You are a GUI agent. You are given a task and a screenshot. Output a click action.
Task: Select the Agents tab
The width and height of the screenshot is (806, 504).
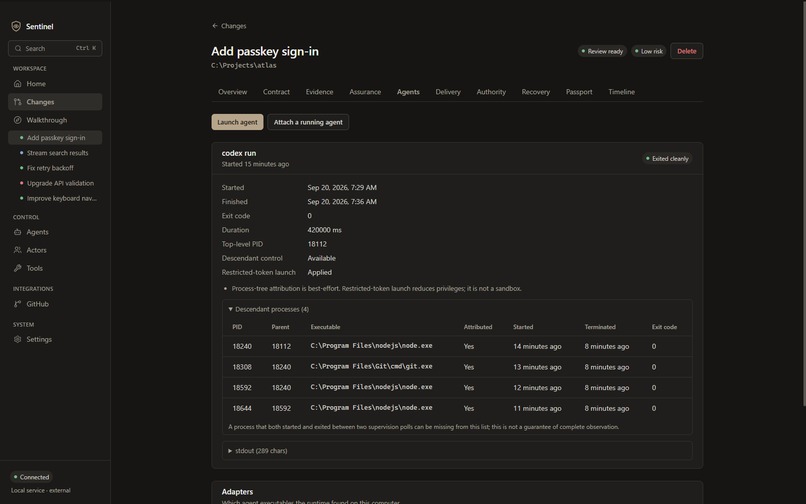408,92
